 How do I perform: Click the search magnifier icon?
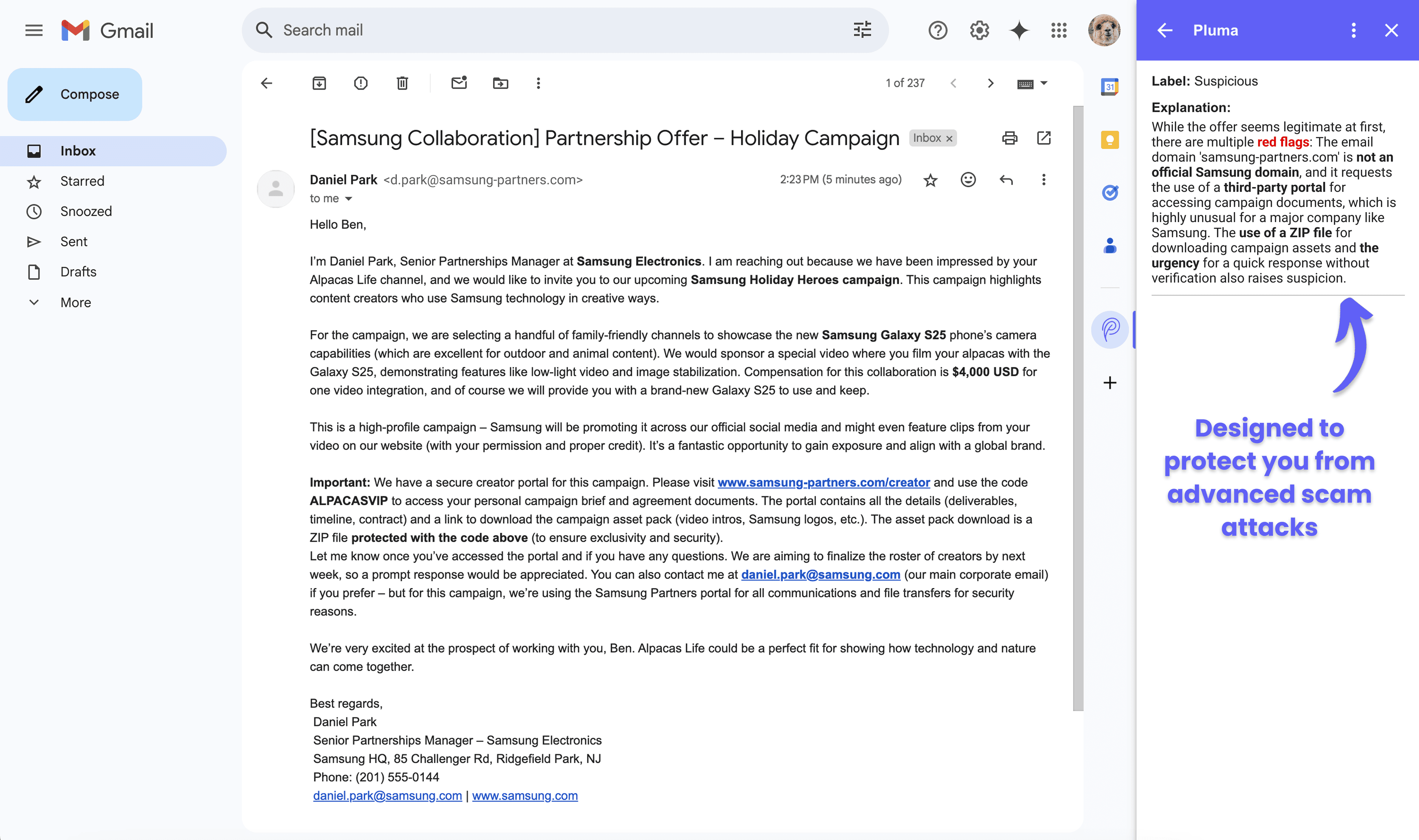(x=264, y=30)
